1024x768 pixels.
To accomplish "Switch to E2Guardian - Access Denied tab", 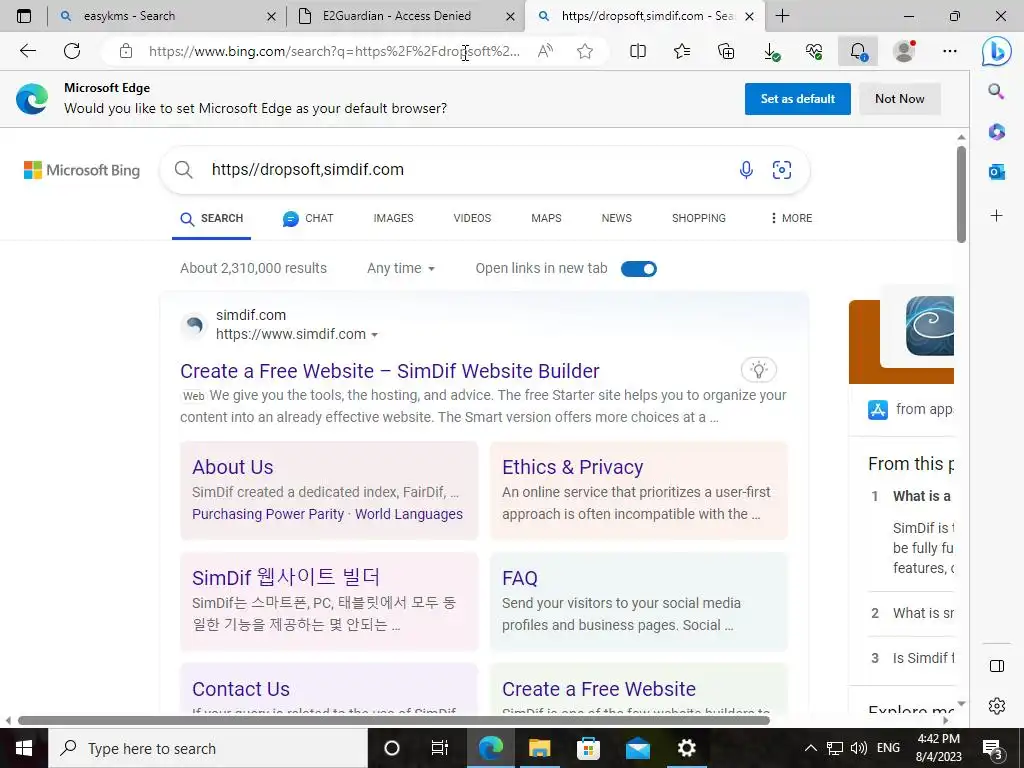I will [x=405, y=16].
